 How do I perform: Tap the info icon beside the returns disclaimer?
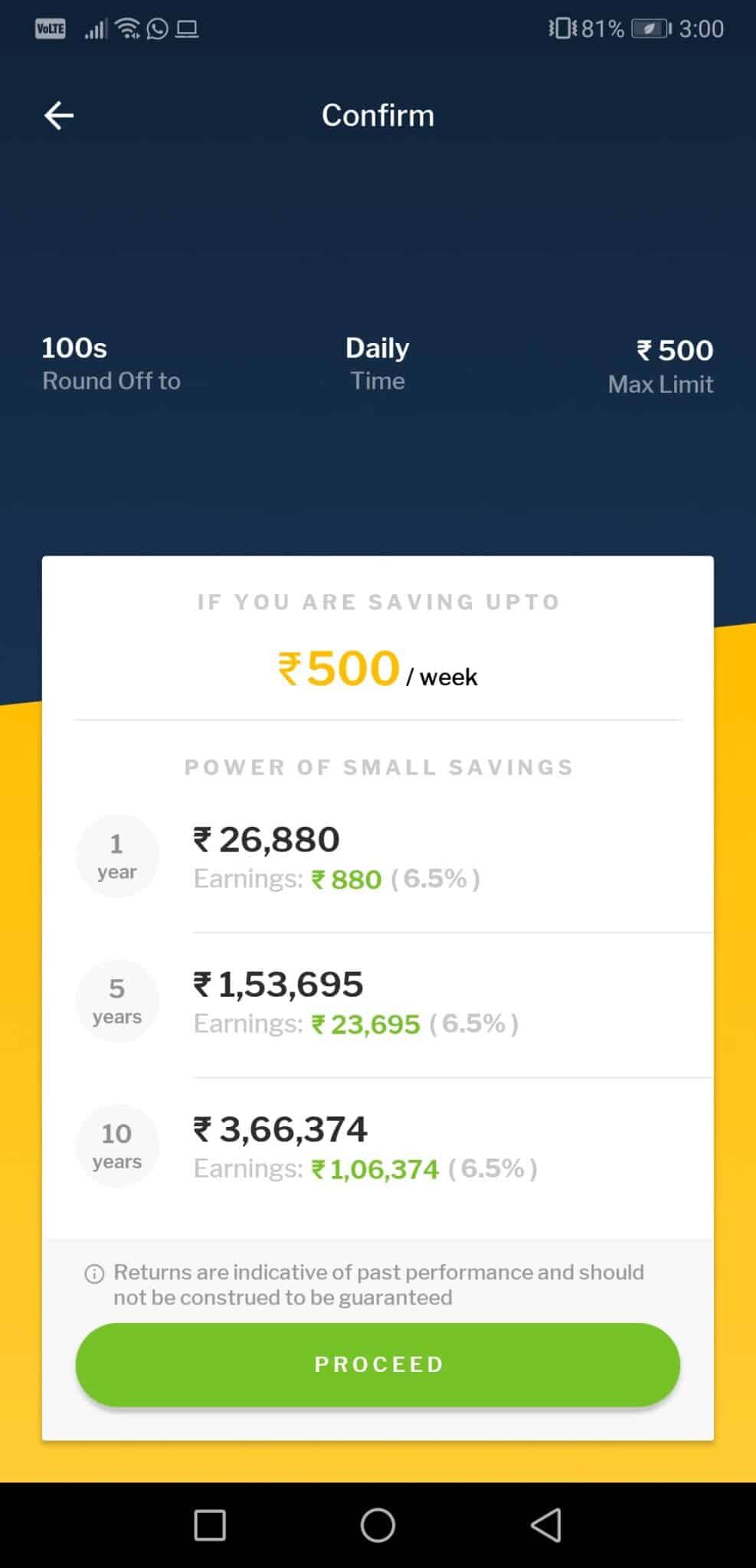(x=92, y=1272)
